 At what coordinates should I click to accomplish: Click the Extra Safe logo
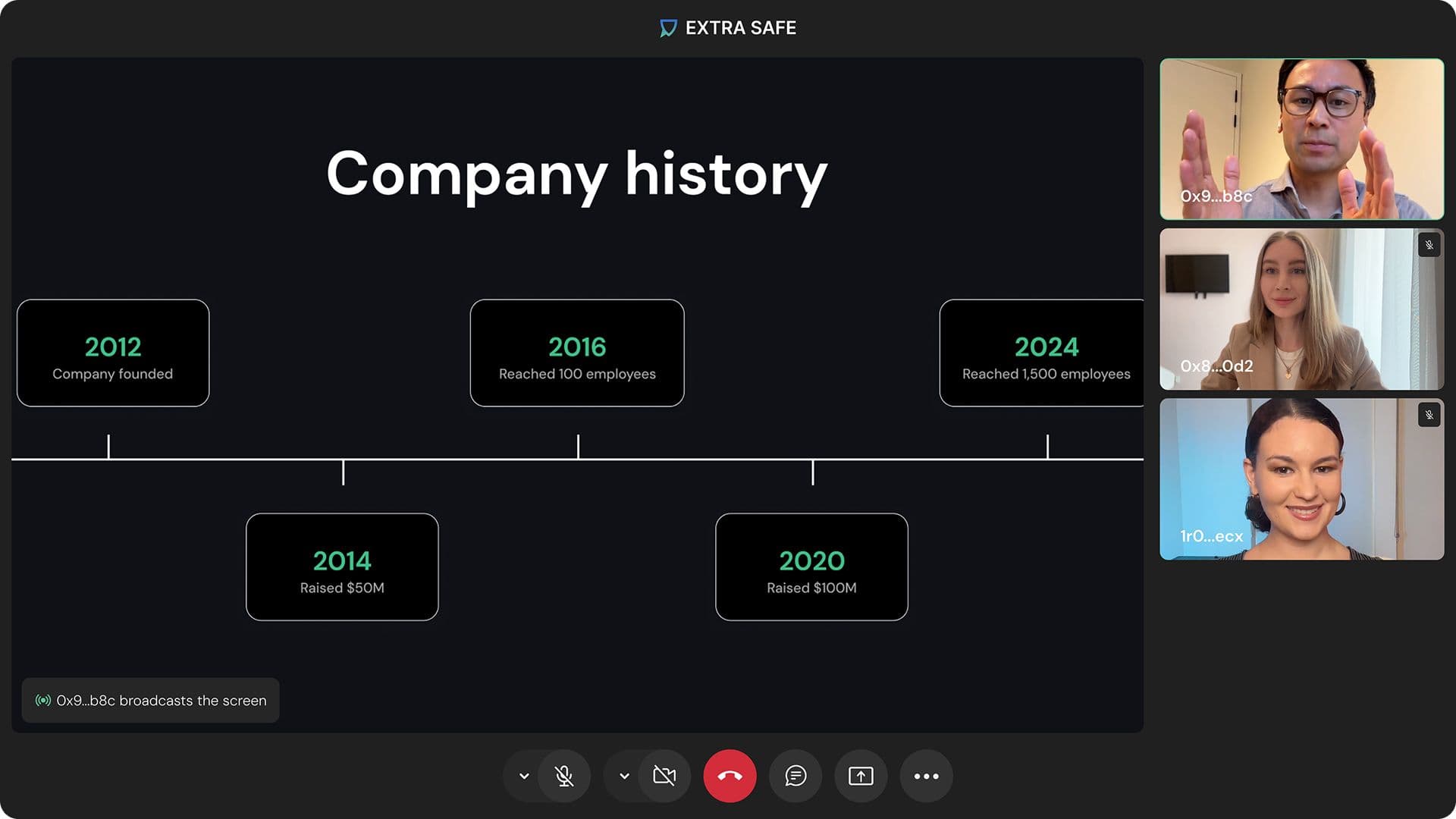pyautogui.click(x=667, y=28)
